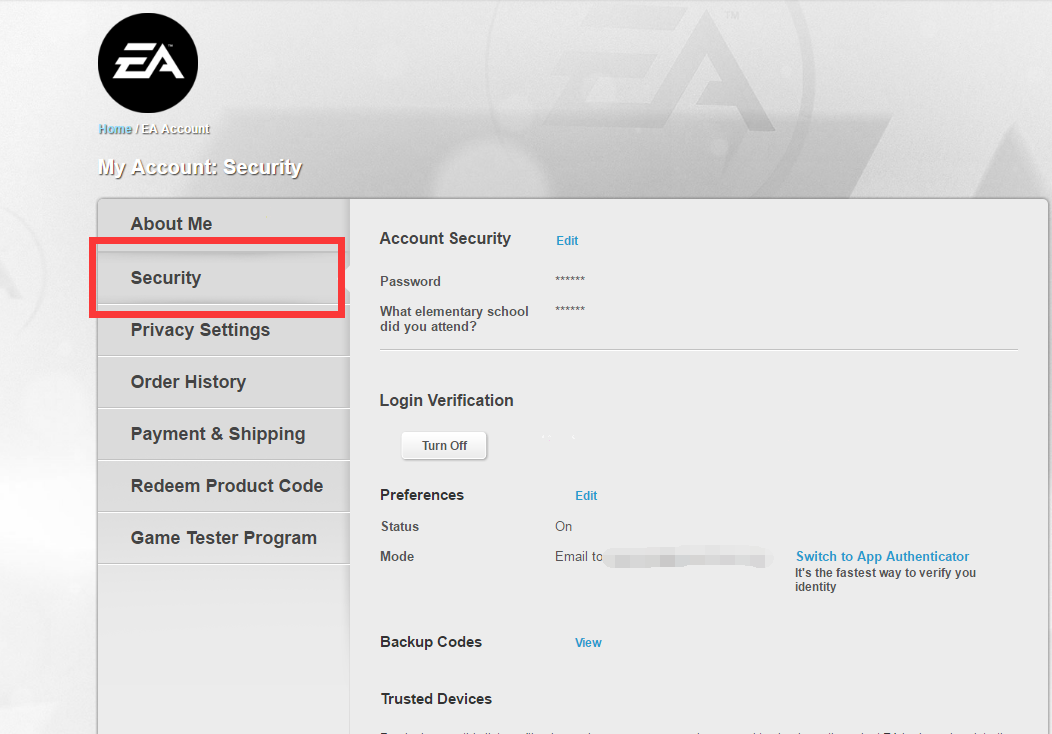The height and width of the screenshot is (734, 1052).
Task: Turn Off Login Verification
Action: 444,445
